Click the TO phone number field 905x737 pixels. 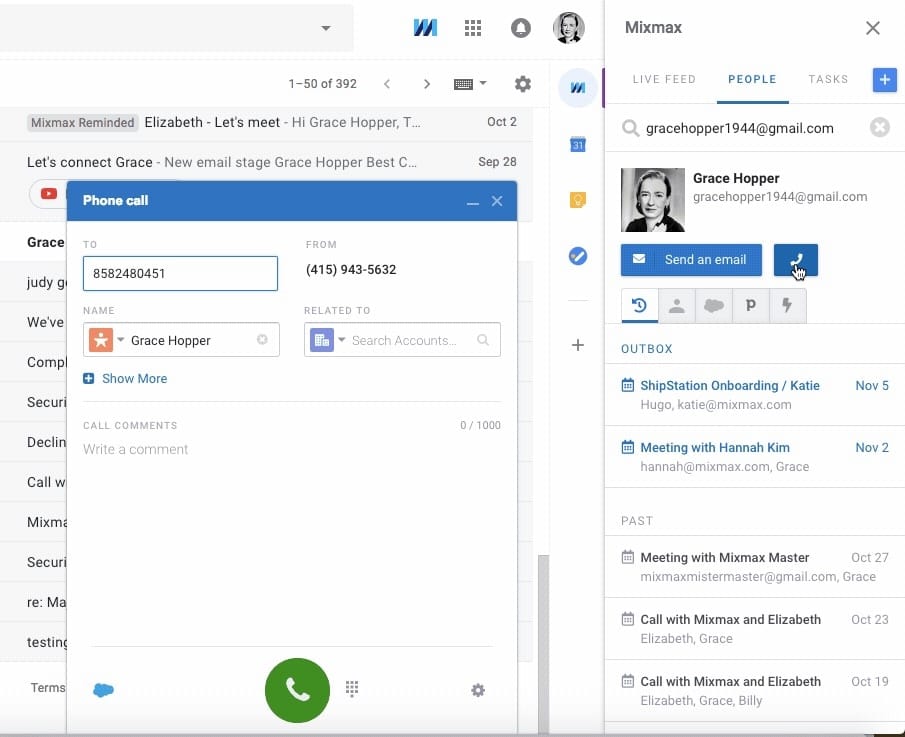180,273
